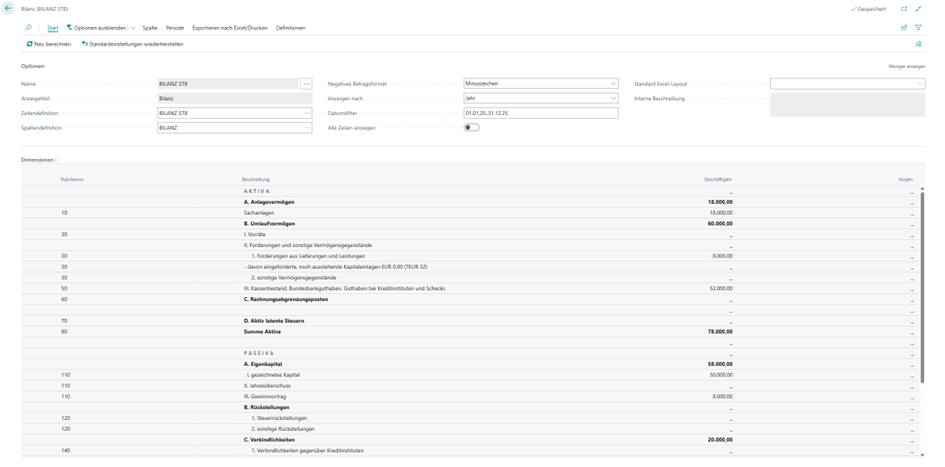The width and height of the screenshot is (945, 467).
Task: Click Neu berechnen refresh action
Action: [49, 44]
